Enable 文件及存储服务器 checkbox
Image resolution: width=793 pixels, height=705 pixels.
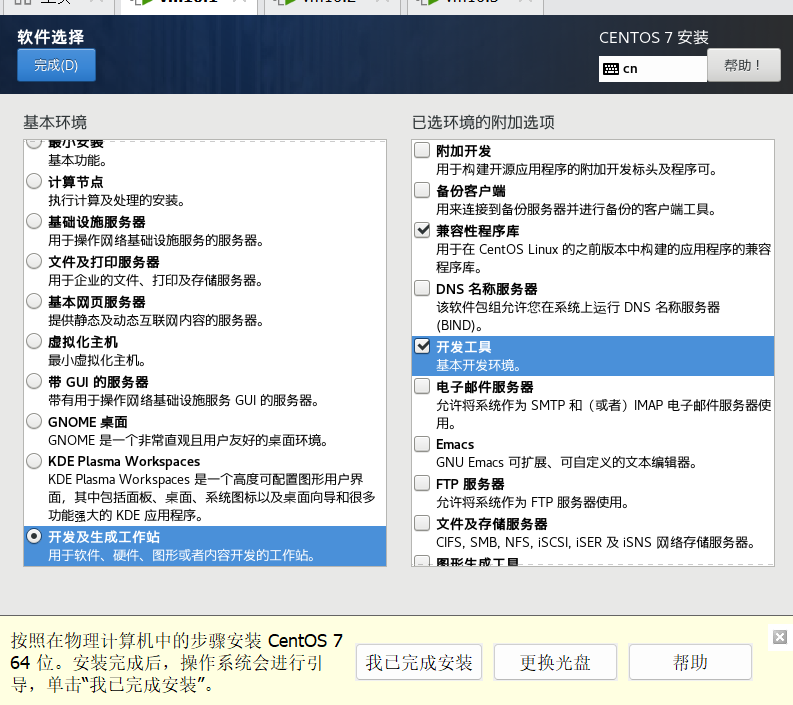pos(422,523)
